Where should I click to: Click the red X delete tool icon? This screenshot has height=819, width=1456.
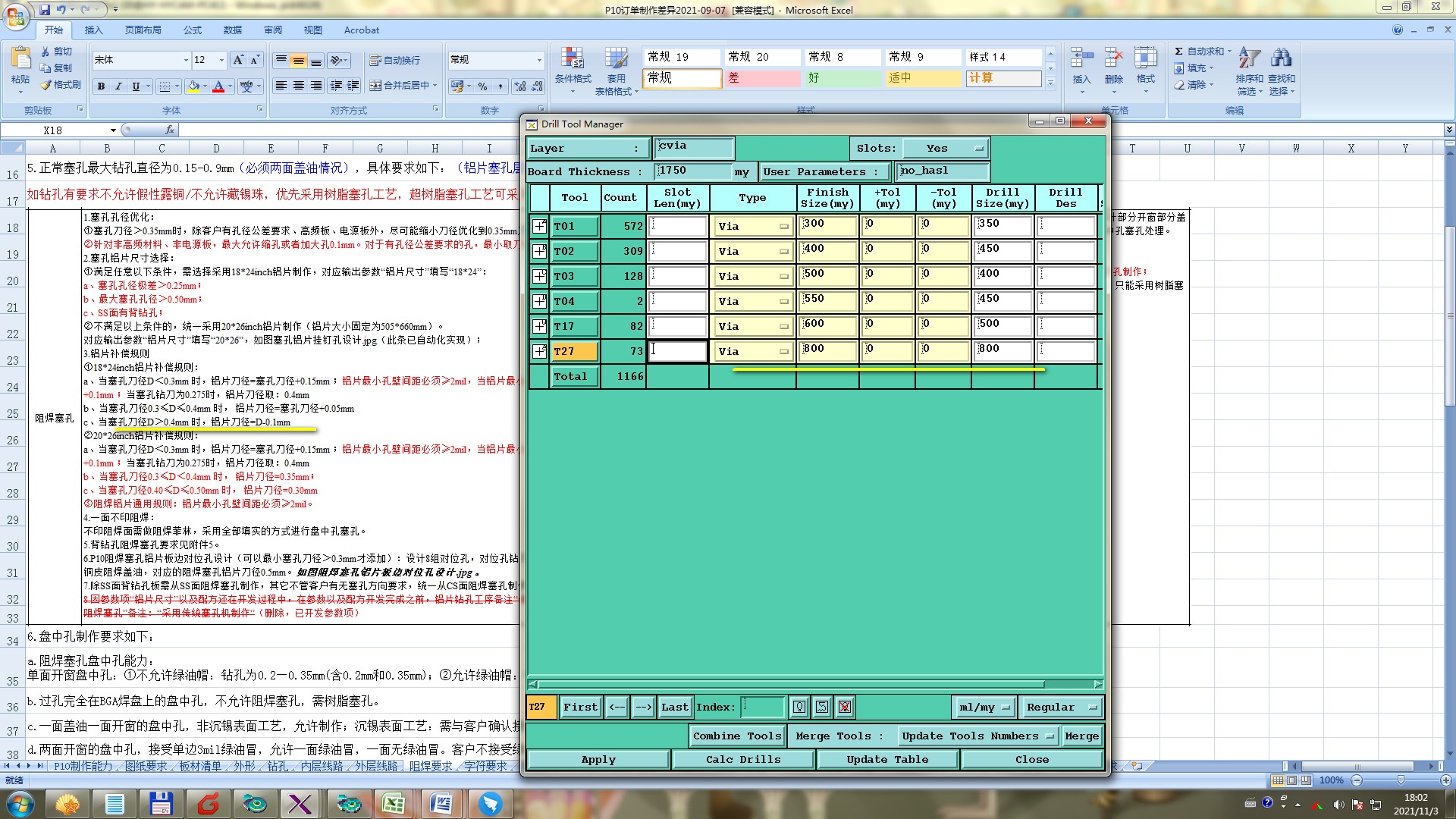[x=844, y=707]
